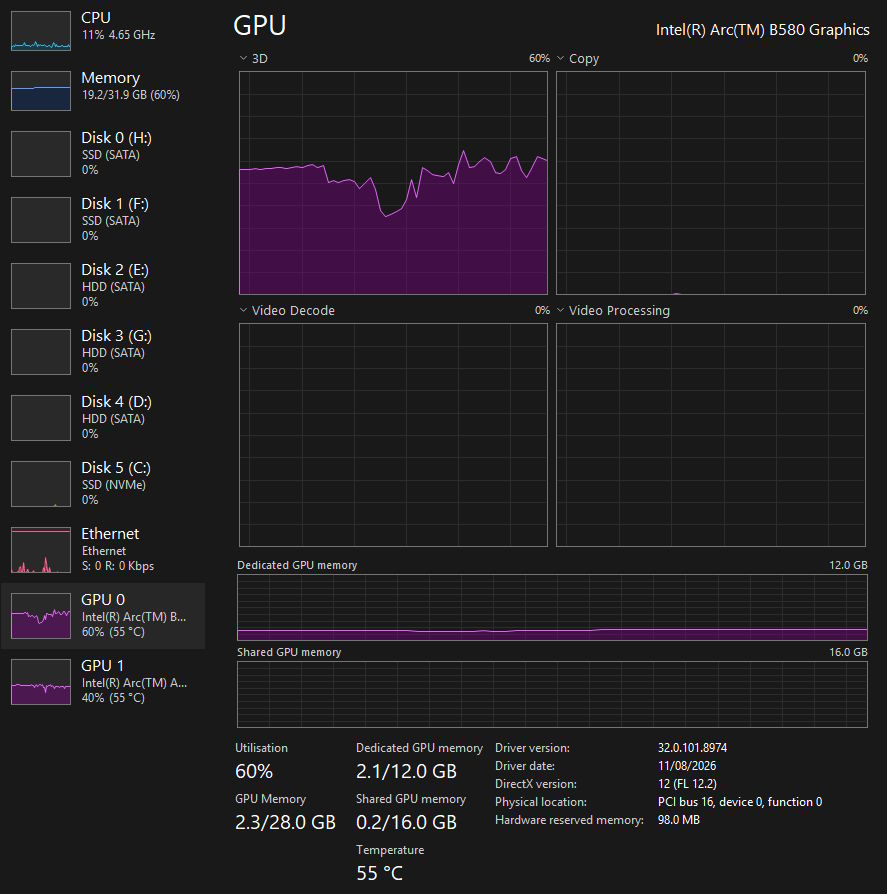Select GPU 0 in the sidebar
Screen dimensions: 887x894
(x=103, y=616)
